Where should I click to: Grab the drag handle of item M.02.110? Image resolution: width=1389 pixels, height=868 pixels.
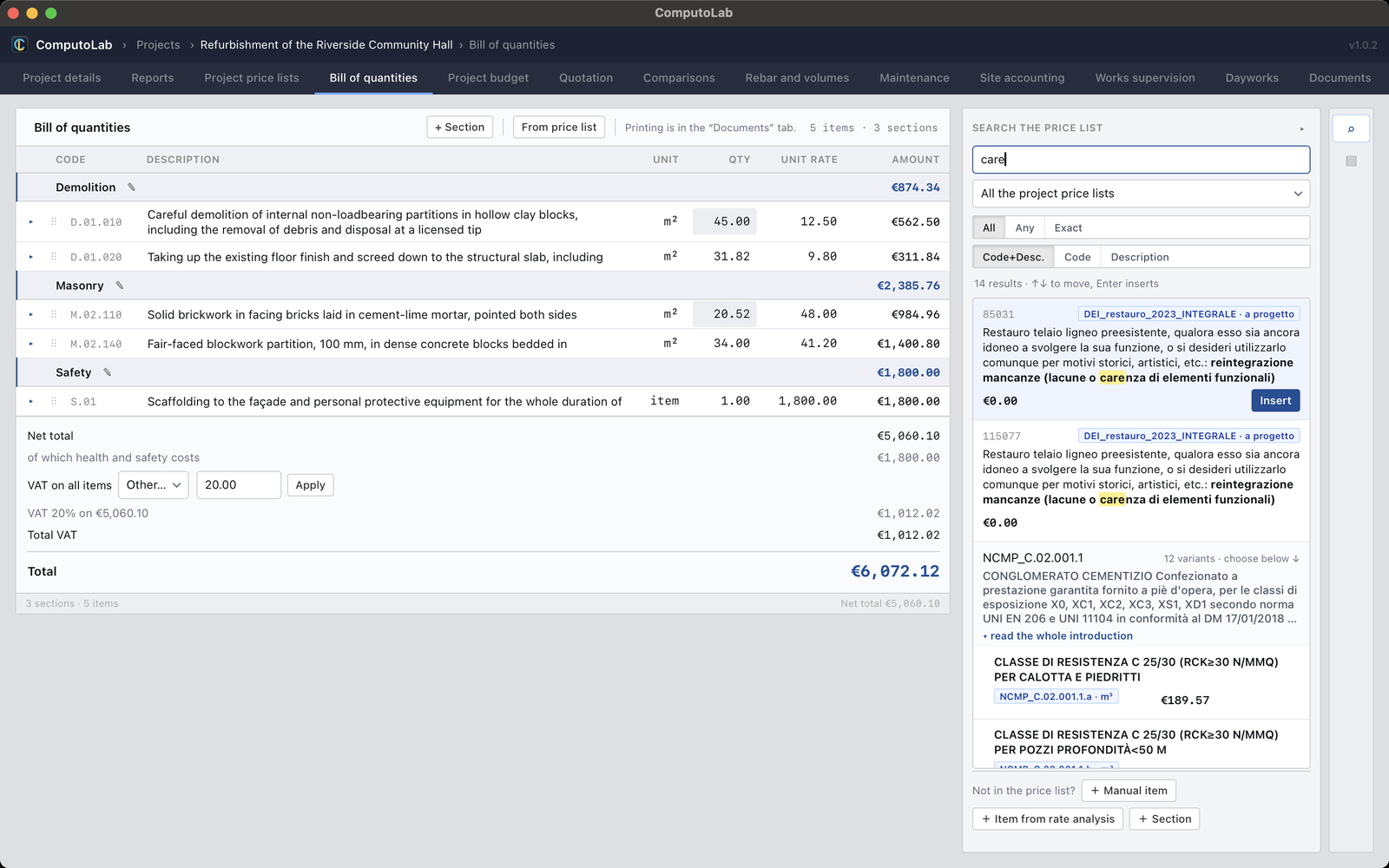tap(54, 314)
